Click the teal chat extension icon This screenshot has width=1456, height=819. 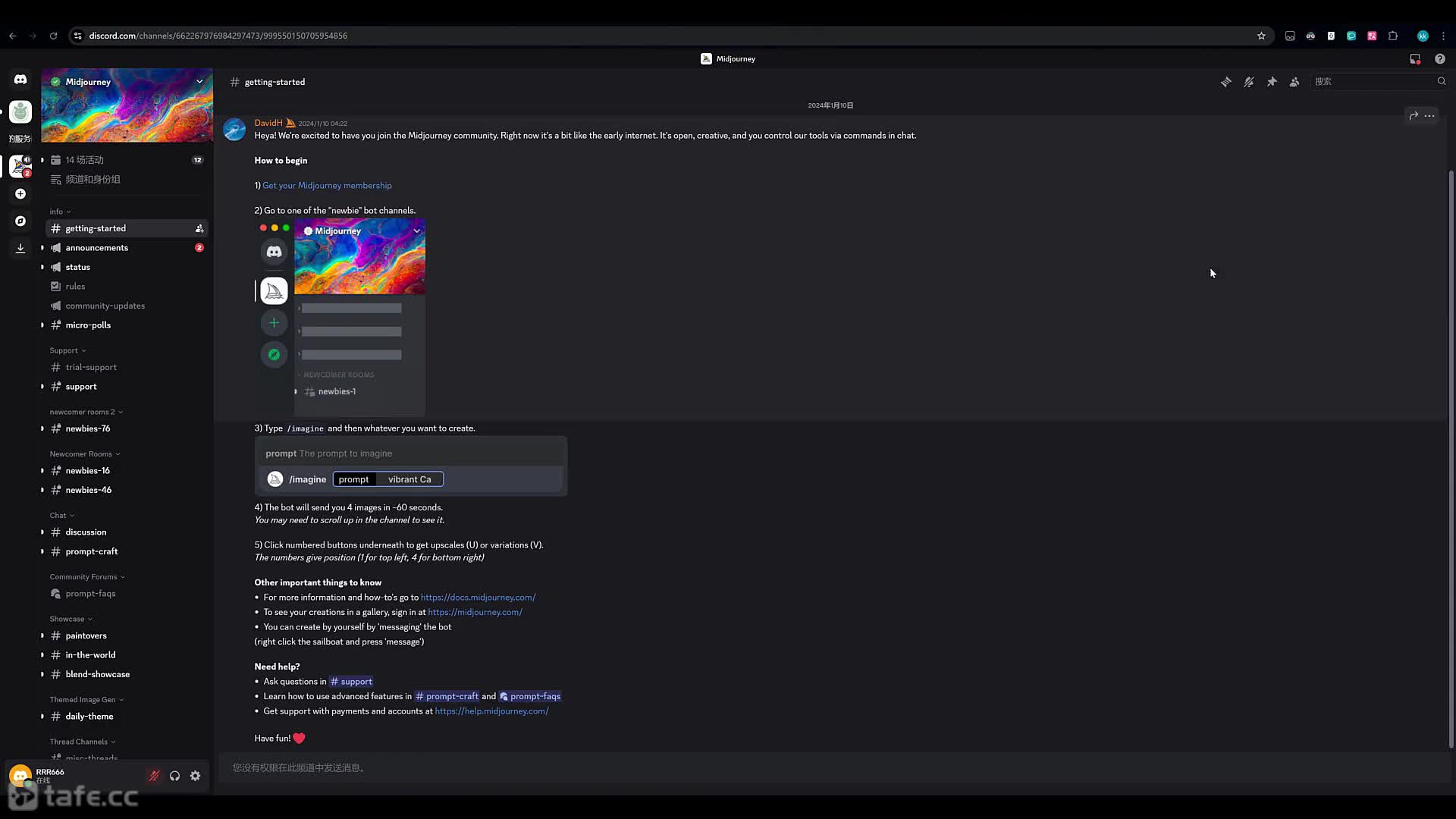coord(1351,36)
